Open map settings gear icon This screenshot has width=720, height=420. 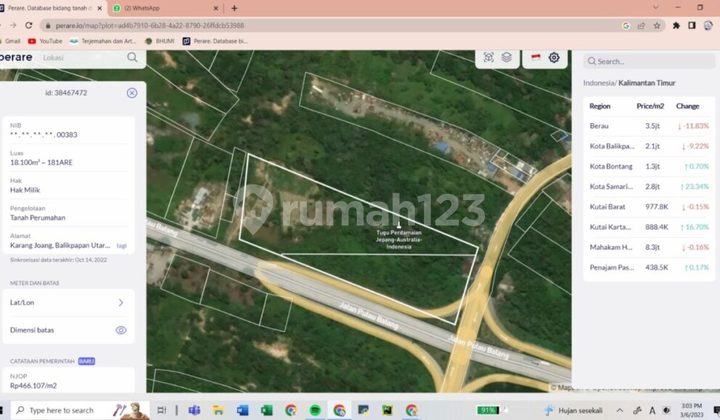553,58
